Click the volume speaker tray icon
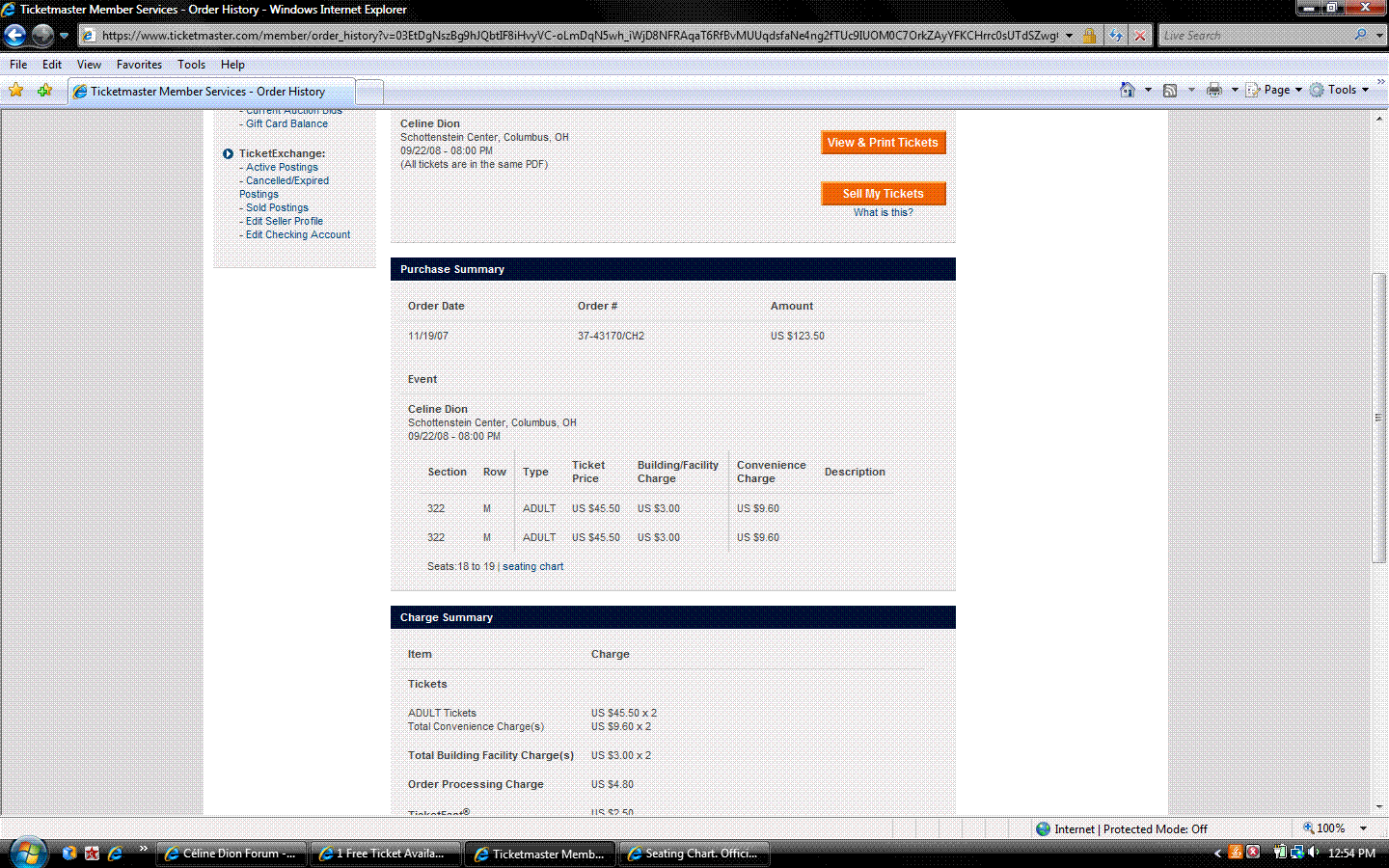1389x868 pixels. pyautogui.click(x=1313, y=853)
